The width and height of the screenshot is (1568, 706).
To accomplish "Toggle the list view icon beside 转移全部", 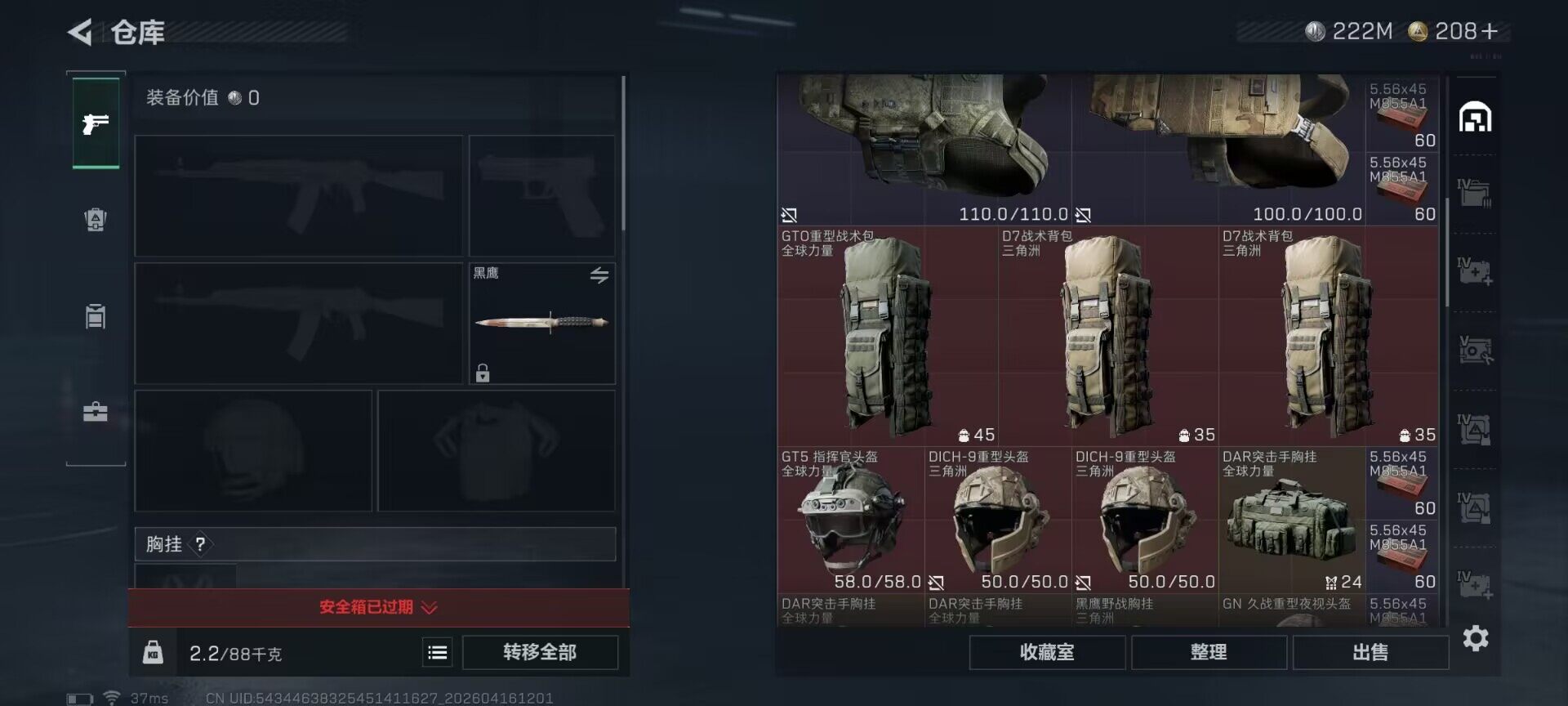I will (438, 652).
